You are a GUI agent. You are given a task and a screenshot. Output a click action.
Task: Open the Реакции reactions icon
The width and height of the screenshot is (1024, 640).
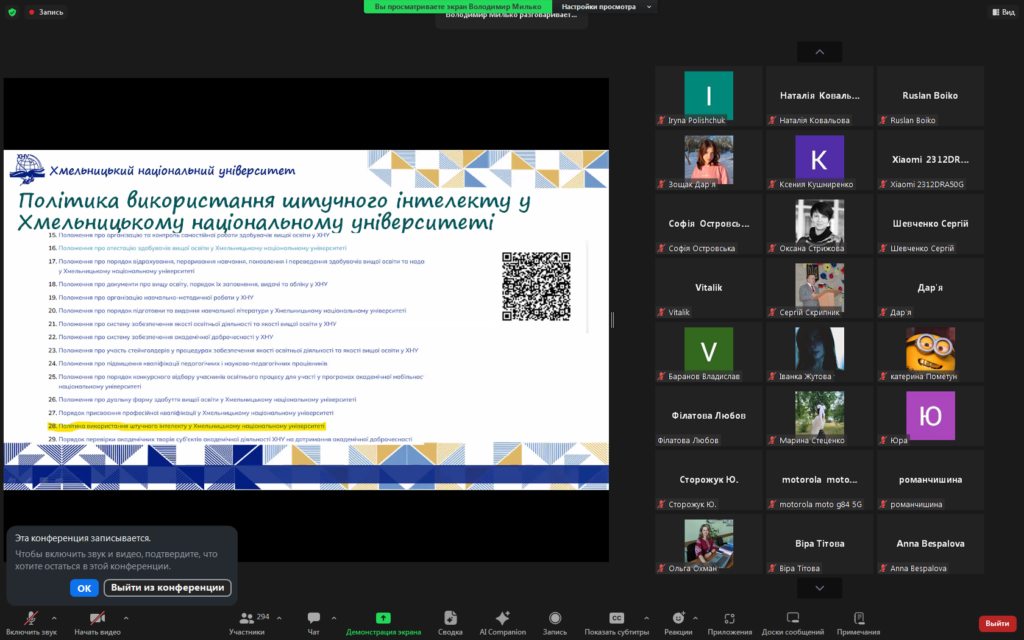click(679, 618)
